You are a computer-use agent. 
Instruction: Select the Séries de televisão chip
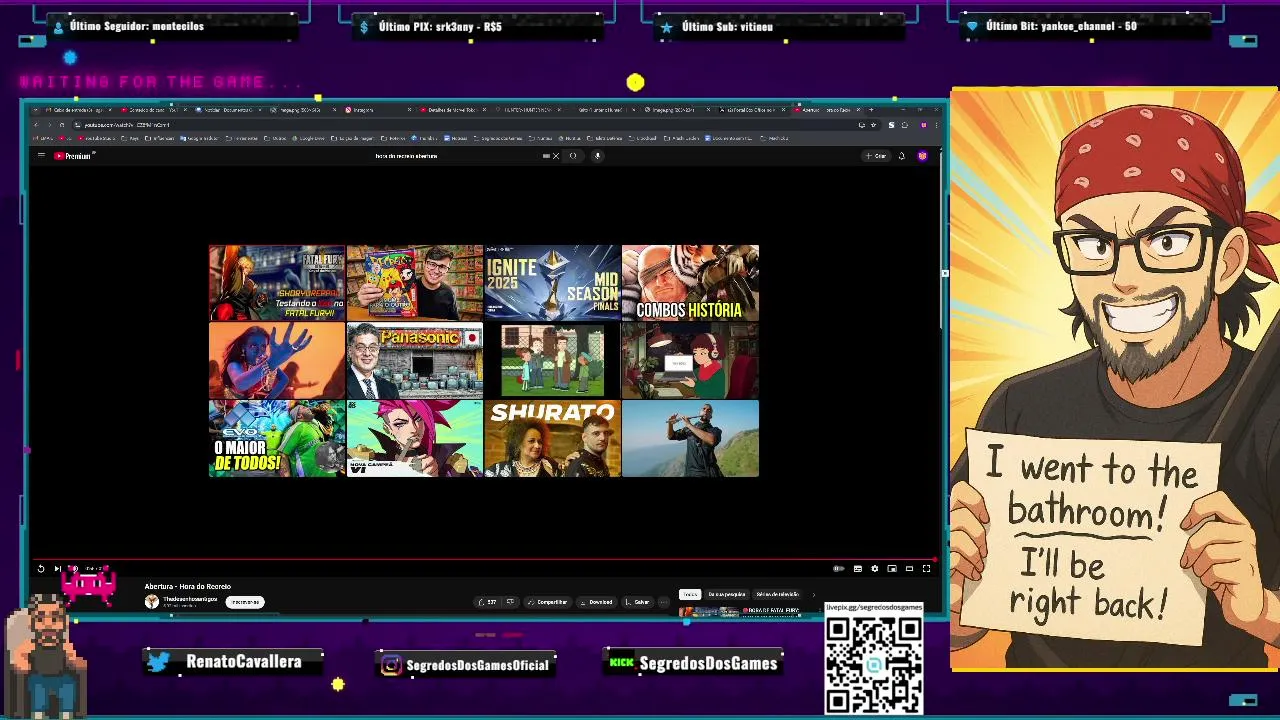(x=777, y=594)
